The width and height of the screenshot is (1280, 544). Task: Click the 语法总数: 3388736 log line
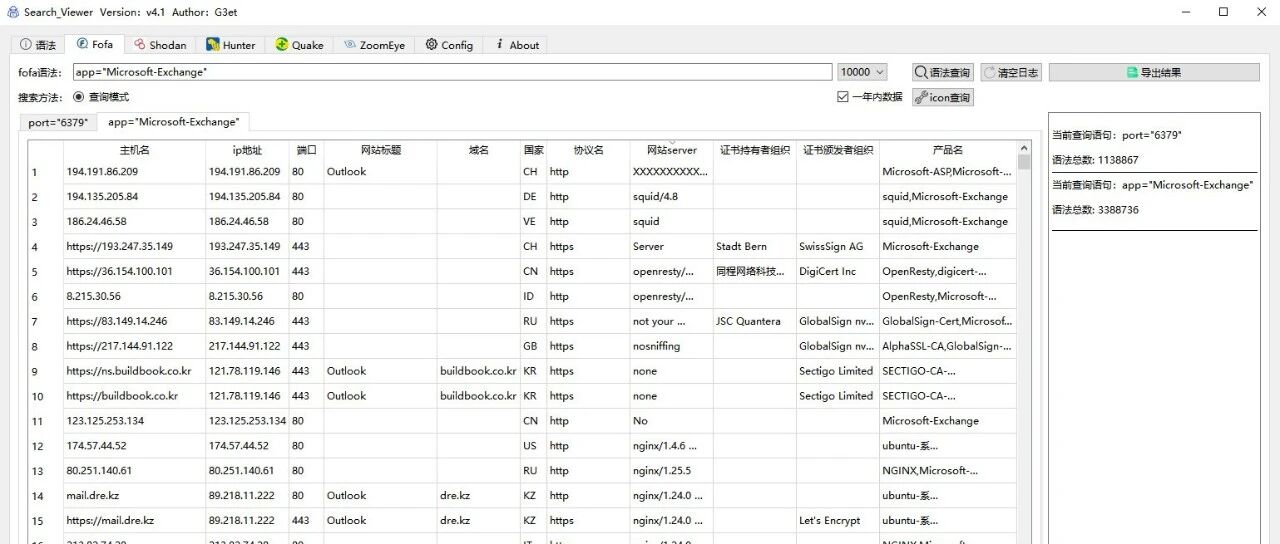coord(1095,210)
